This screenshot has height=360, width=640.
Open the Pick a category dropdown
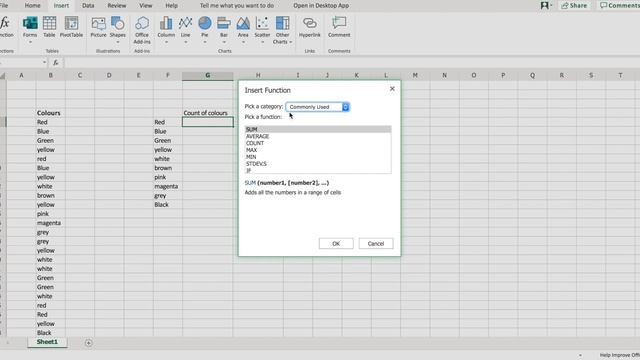point(318,107)
